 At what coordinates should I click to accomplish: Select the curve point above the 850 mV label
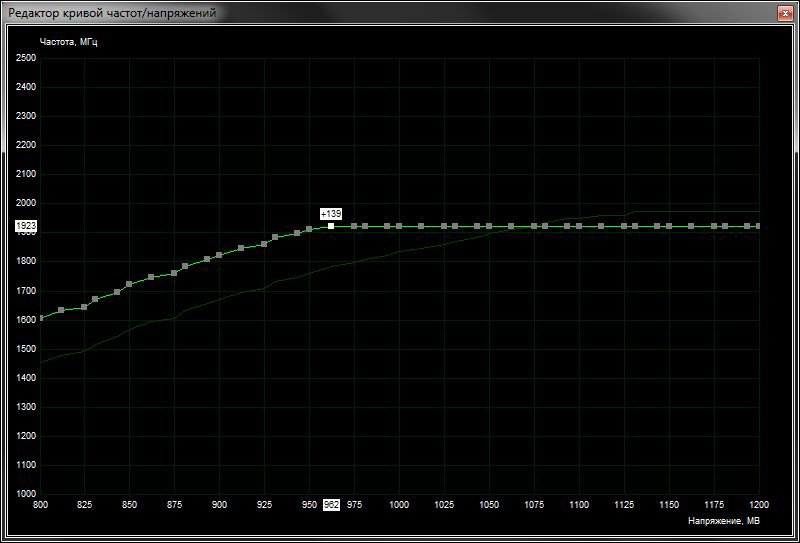click(x=129, y=284)
